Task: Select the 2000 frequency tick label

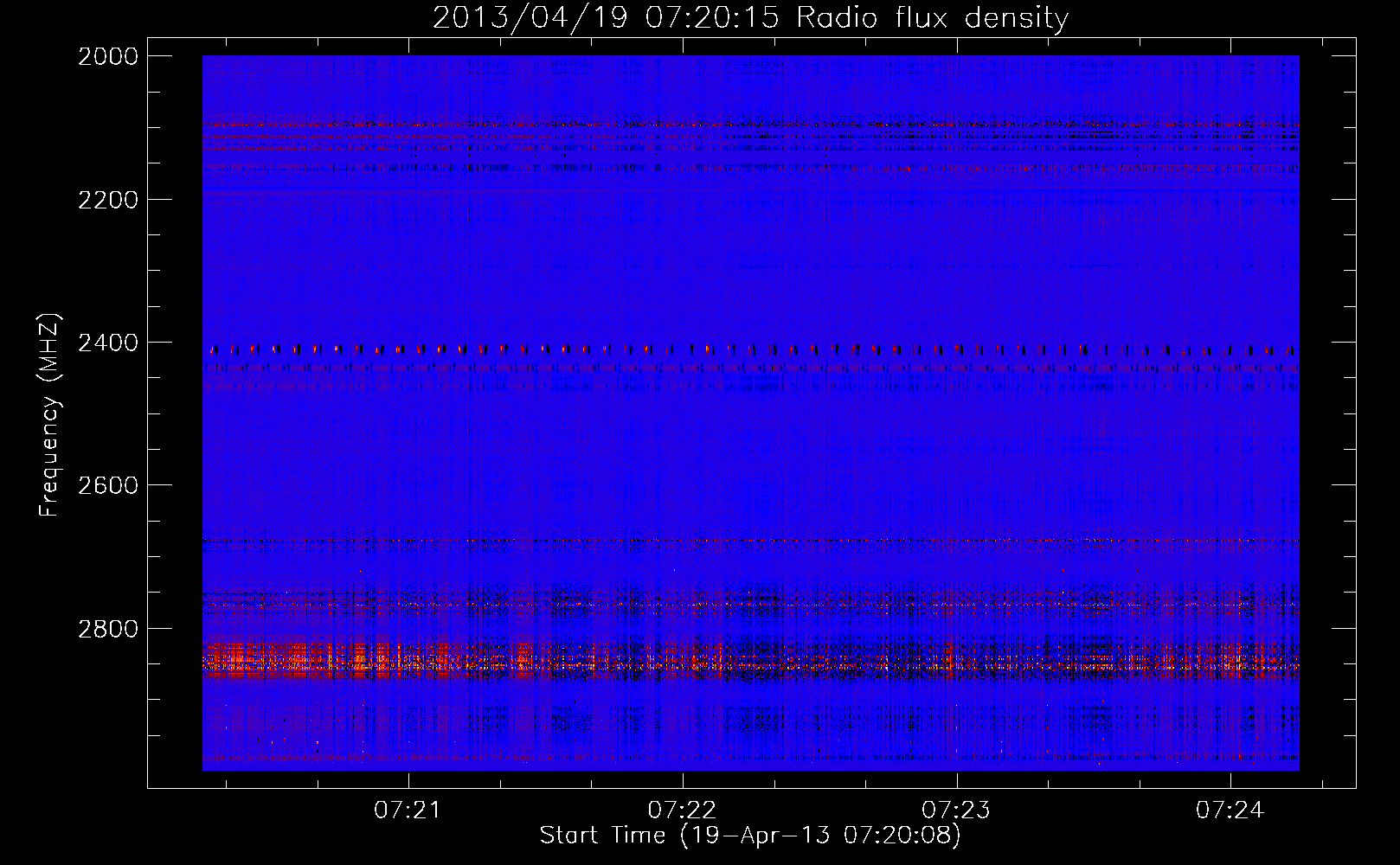Action: click(108, 56)
